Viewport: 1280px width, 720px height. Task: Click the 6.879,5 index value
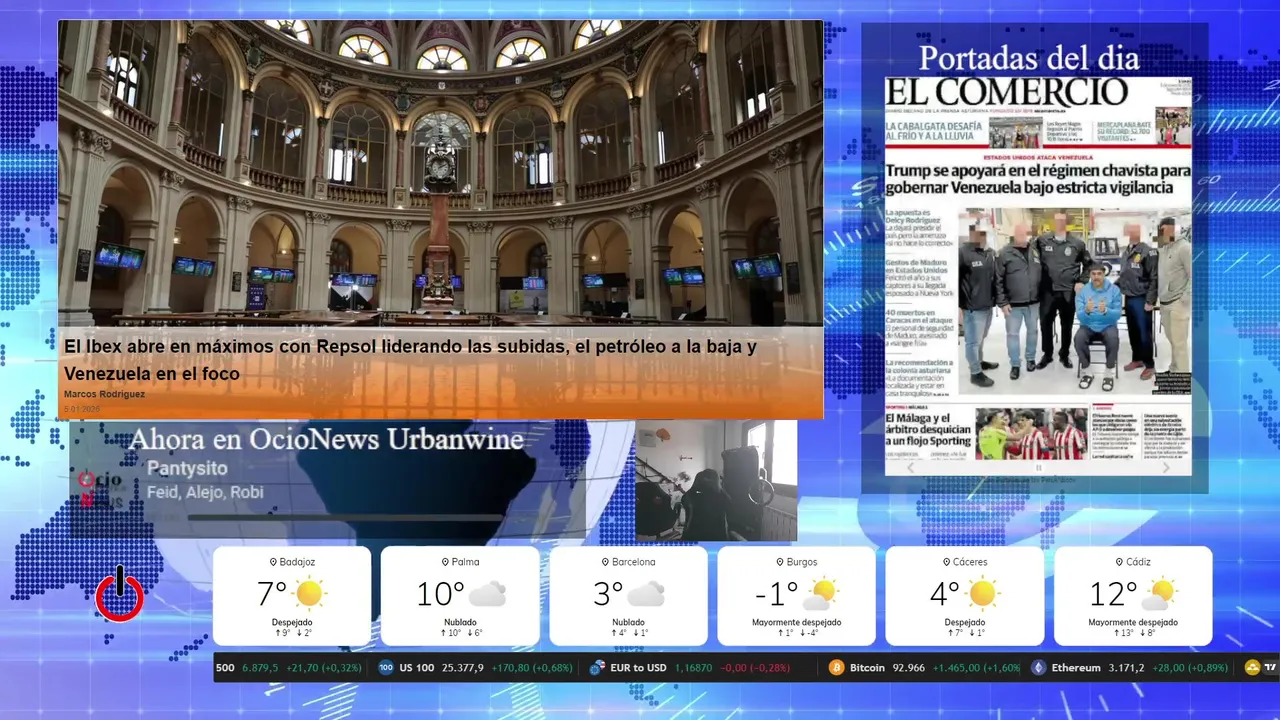point(260,667)
